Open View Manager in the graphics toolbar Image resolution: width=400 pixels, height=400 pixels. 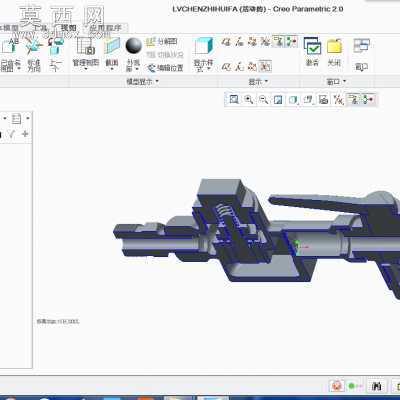[323, 99]
